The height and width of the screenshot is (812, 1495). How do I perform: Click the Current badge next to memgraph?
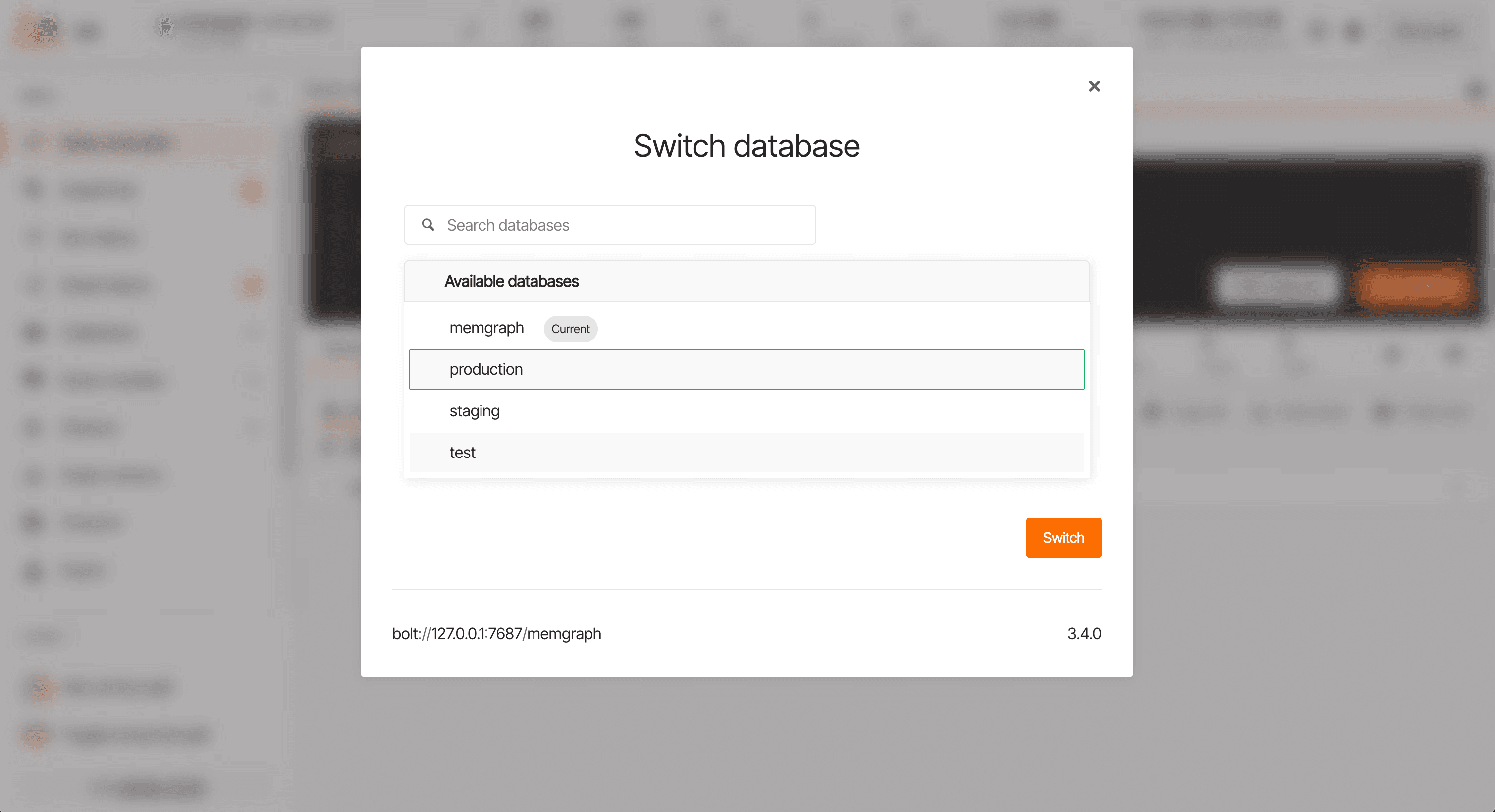[x=571, y=329]
